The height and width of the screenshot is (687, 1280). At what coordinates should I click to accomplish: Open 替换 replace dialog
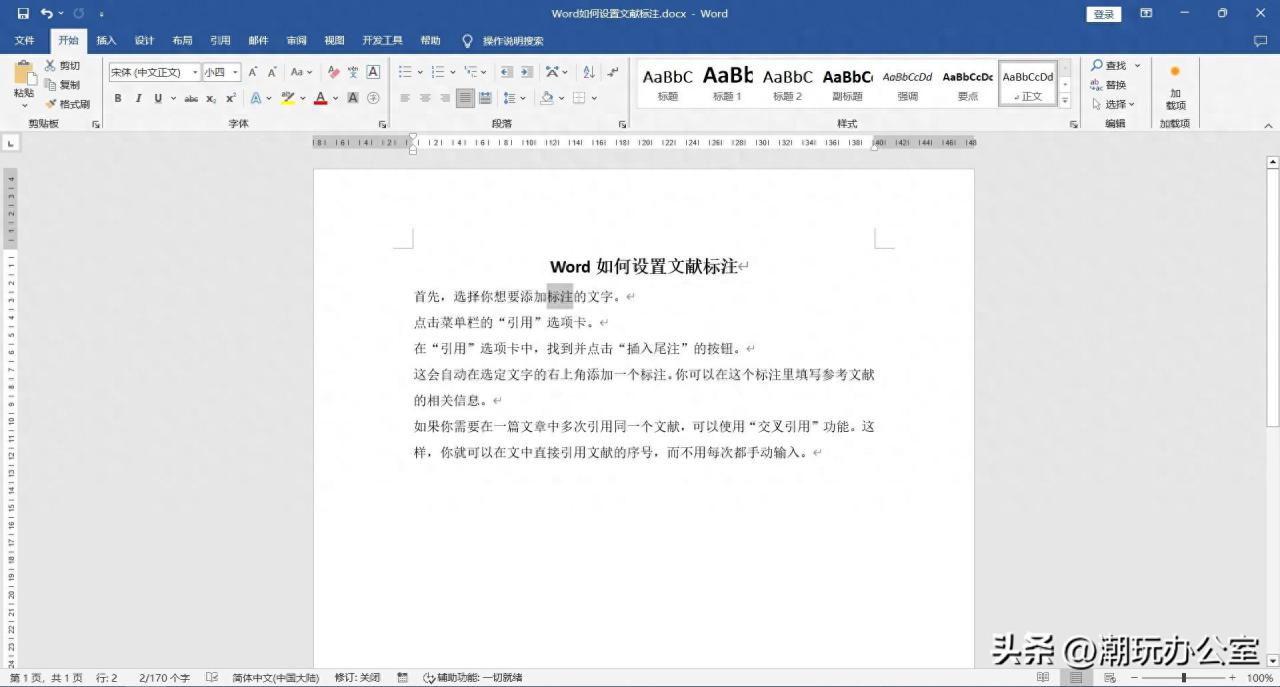1109,85
